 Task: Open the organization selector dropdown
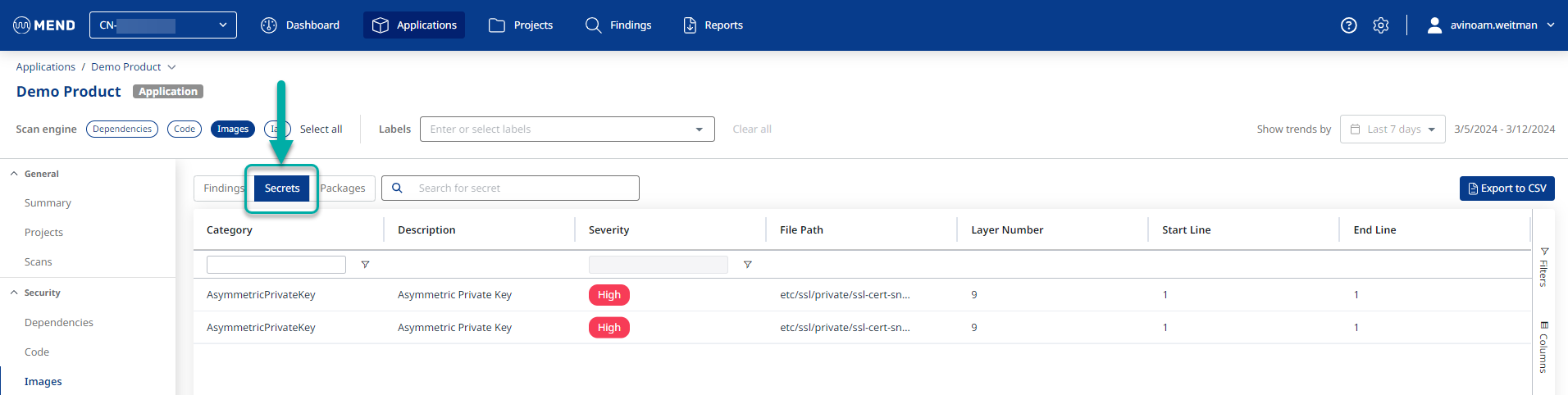tap(162, 25)
